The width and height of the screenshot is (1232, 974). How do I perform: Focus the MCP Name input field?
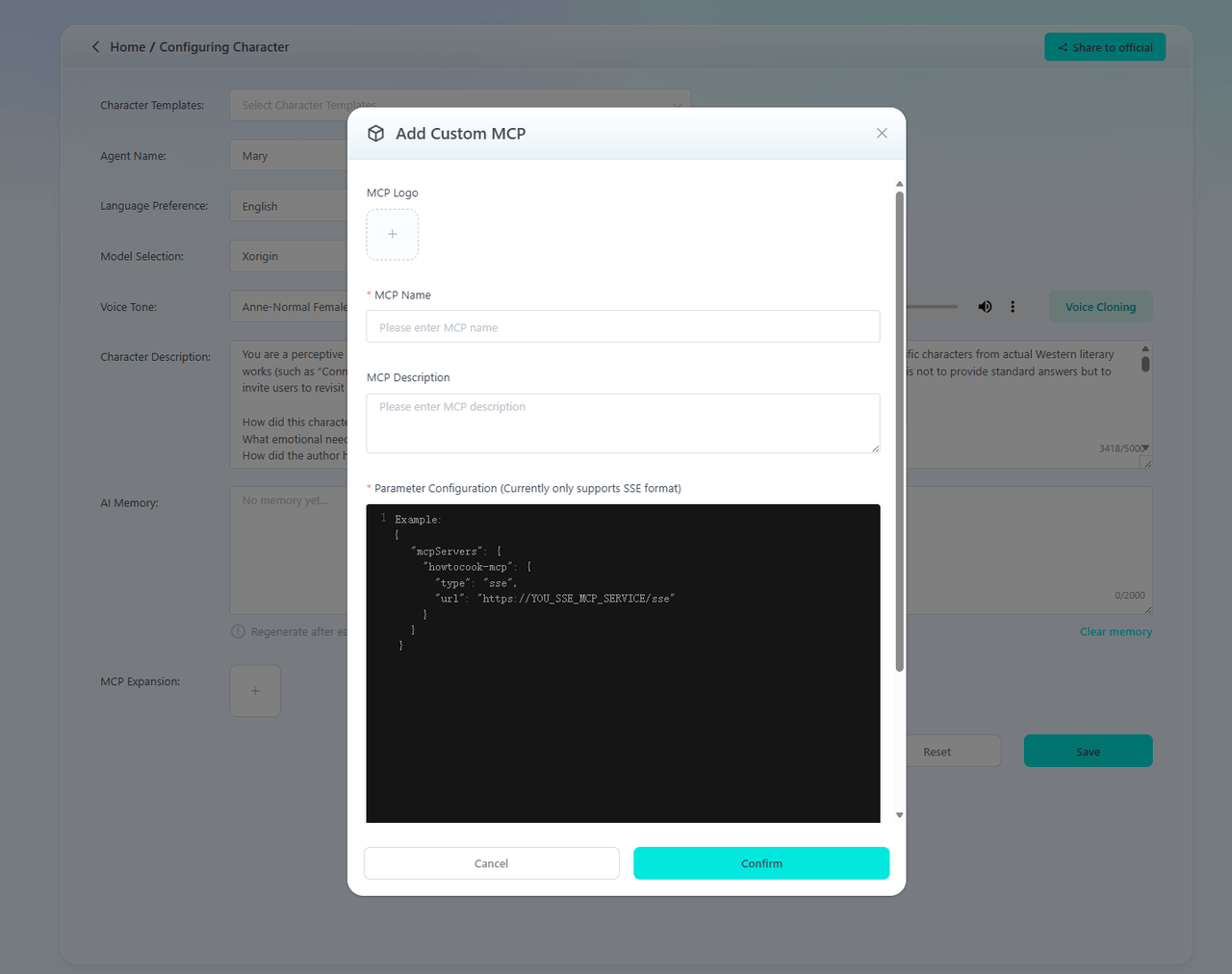coord(623,327)
